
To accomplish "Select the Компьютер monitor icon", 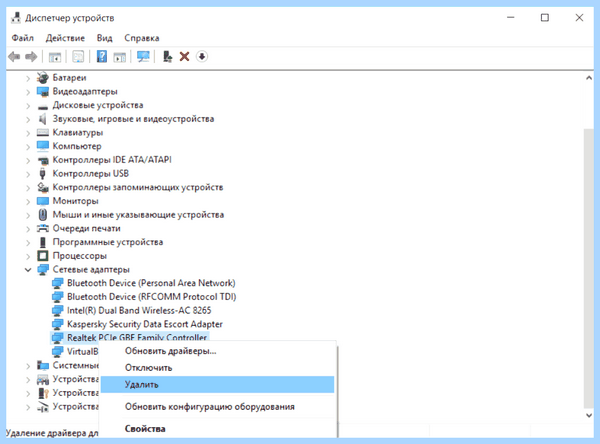I will [43, 146].
